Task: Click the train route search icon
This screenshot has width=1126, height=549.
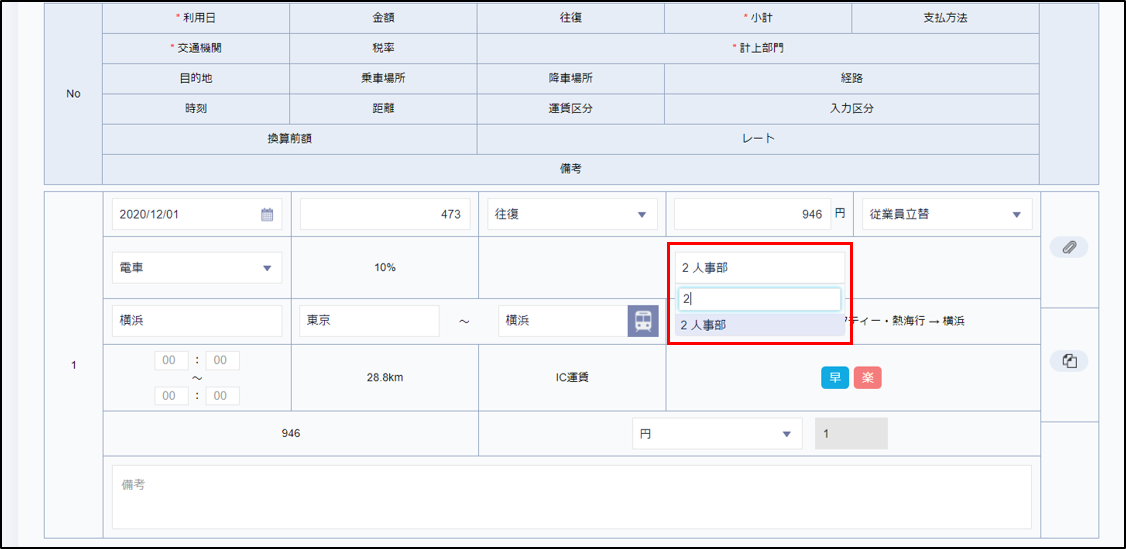Action: (643, 321)
